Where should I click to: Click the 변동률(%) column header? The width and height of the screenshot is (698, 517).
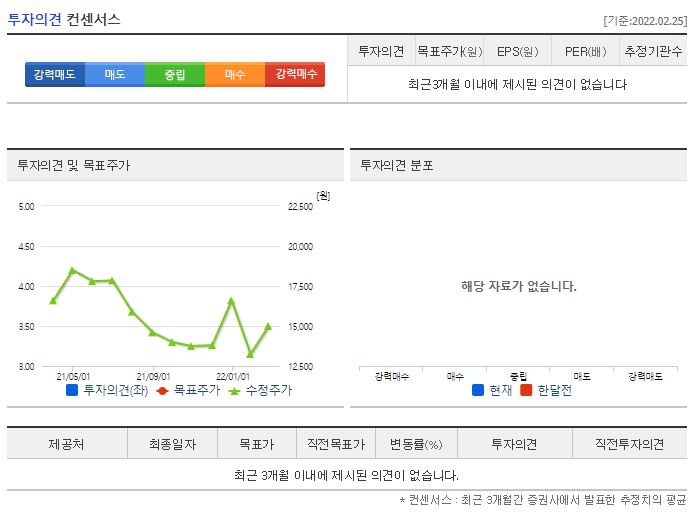coord(416,444)
